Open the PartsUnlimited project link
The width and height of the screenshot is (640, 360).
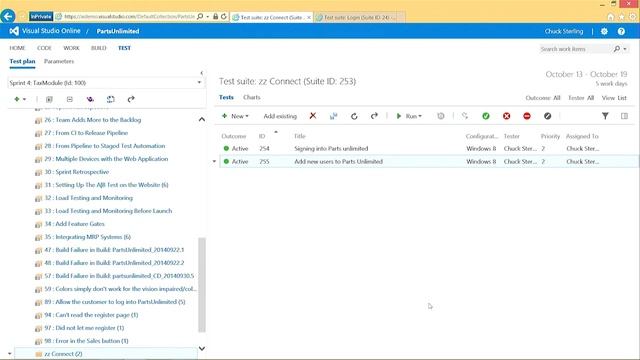(x=118, y=31)
